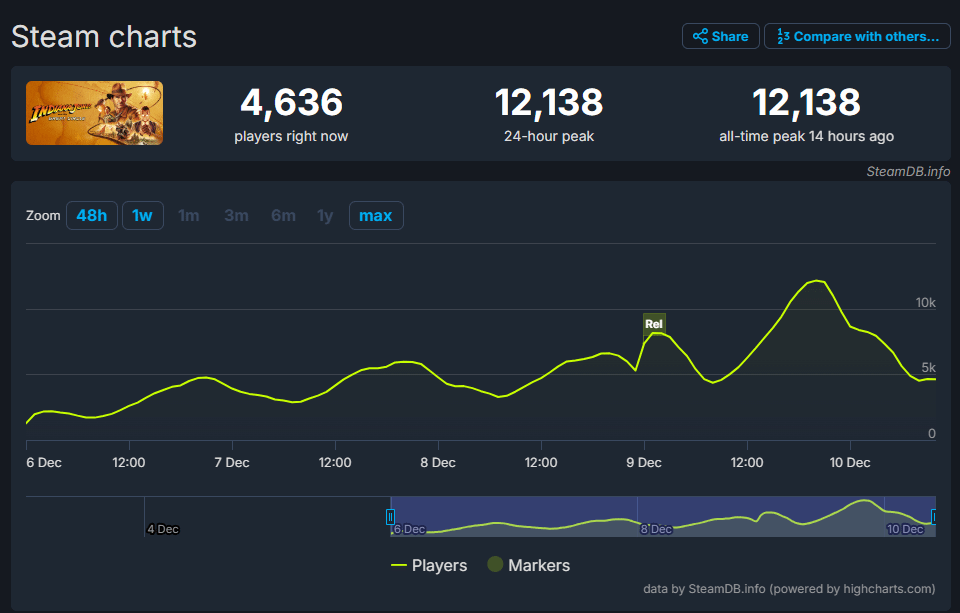Click the Players legend line icon

tap(399, 565)
